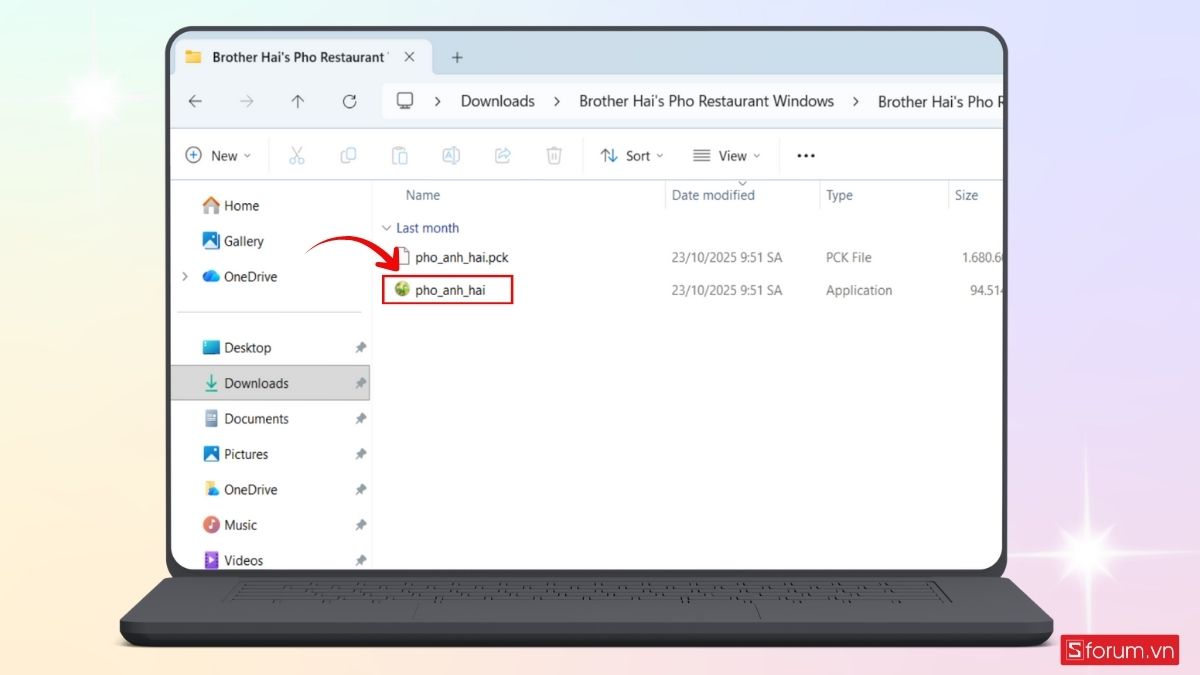Open the See more ellipsis menu
The width and height of the screenshot is (1200, 675).
[806, 156]
